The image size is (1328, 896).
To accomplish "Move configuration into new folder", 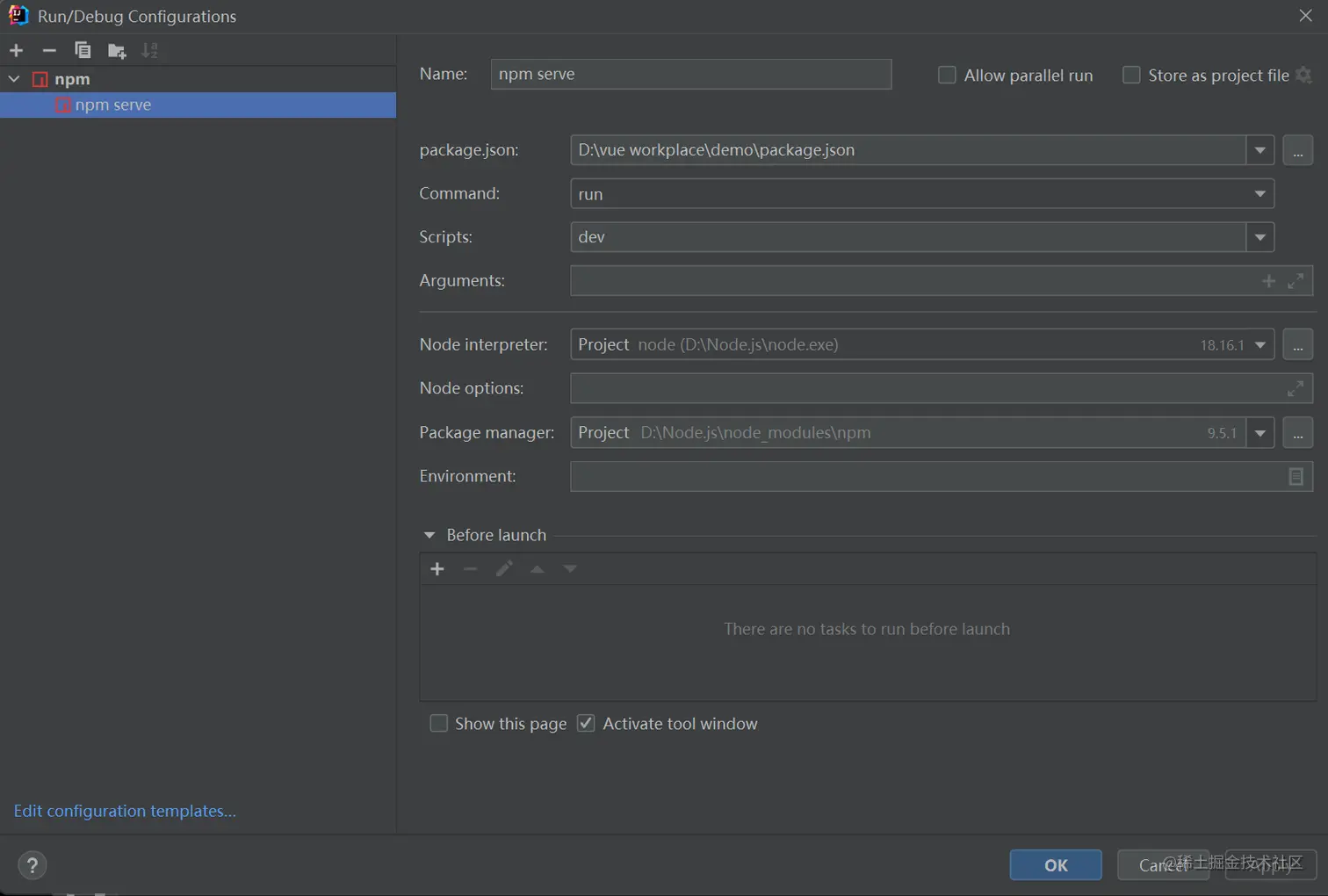I will [116, 50].
